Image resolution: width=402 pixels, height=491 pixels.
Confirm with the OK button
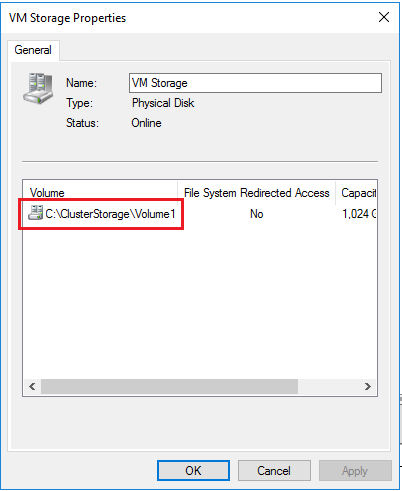pos(193,471)
